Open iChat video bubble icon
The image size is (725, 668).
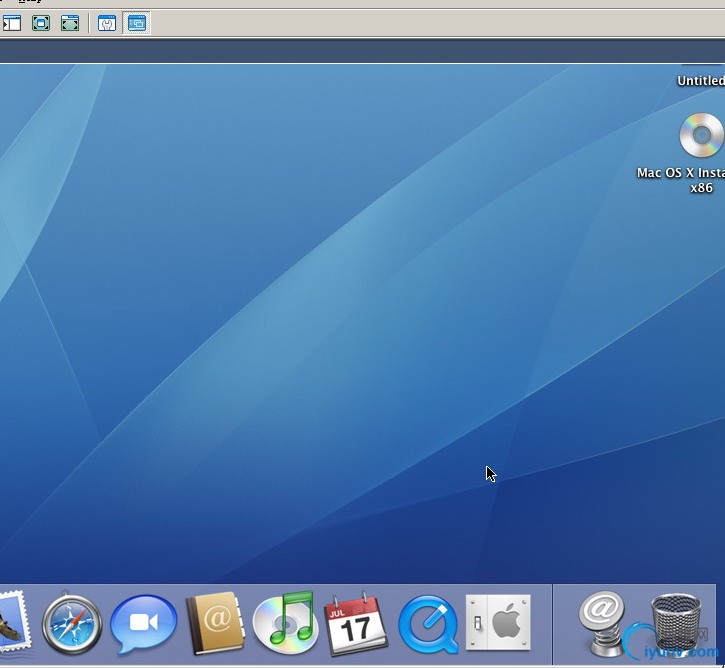[143, 624]
